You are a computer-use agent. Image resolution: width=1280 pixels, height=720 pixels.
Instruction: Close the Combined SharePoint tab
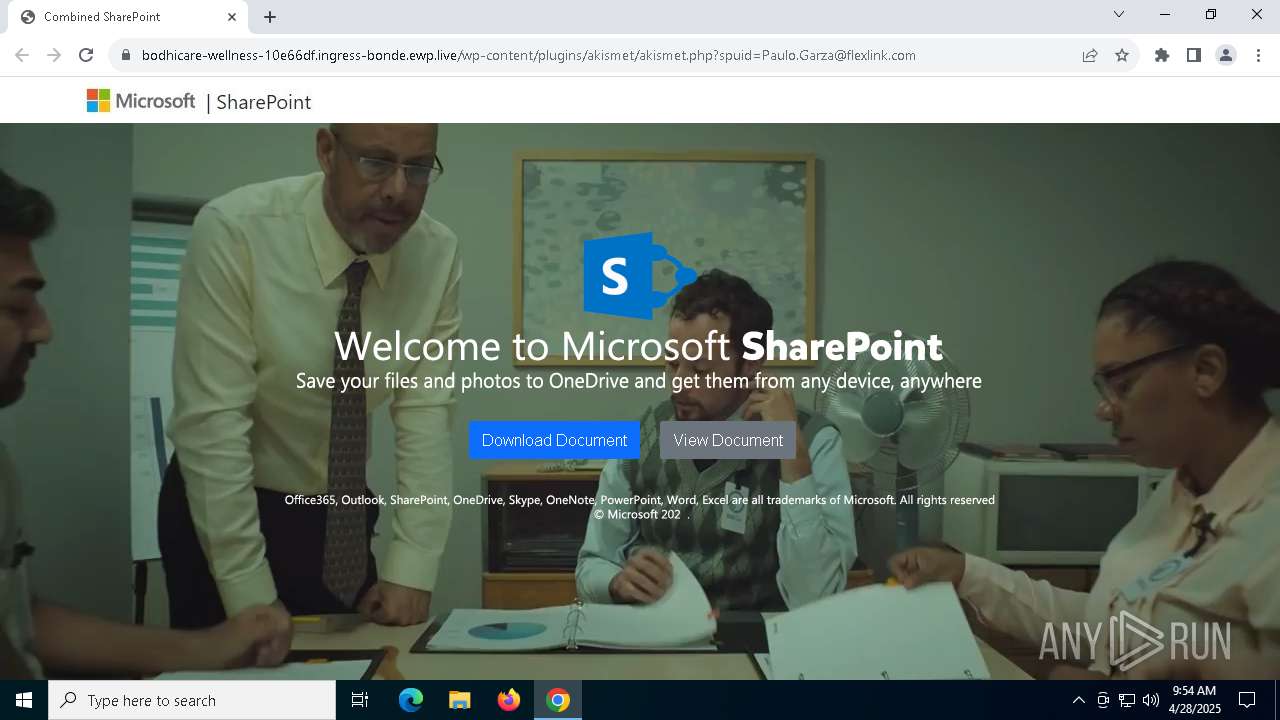[x=232, y=17]
